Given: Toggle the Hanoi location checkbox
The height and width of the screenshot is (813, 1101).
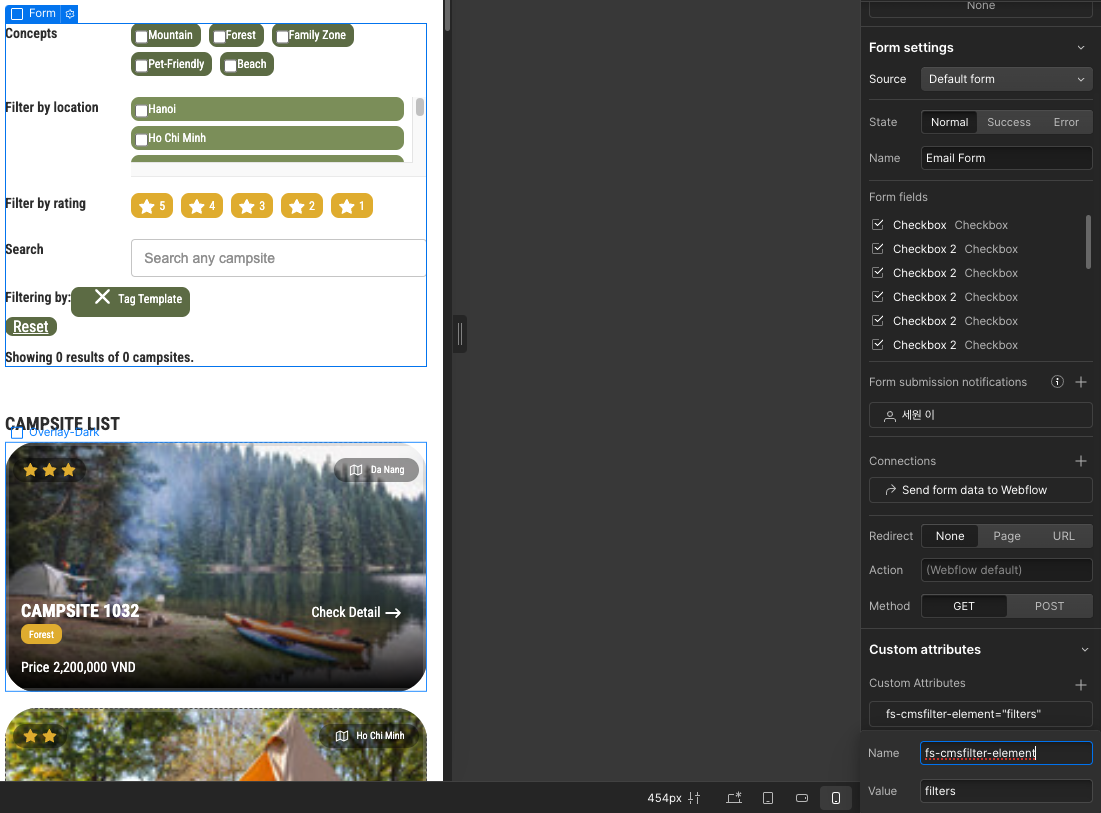Looking at the screenshot, I should 142,110.
